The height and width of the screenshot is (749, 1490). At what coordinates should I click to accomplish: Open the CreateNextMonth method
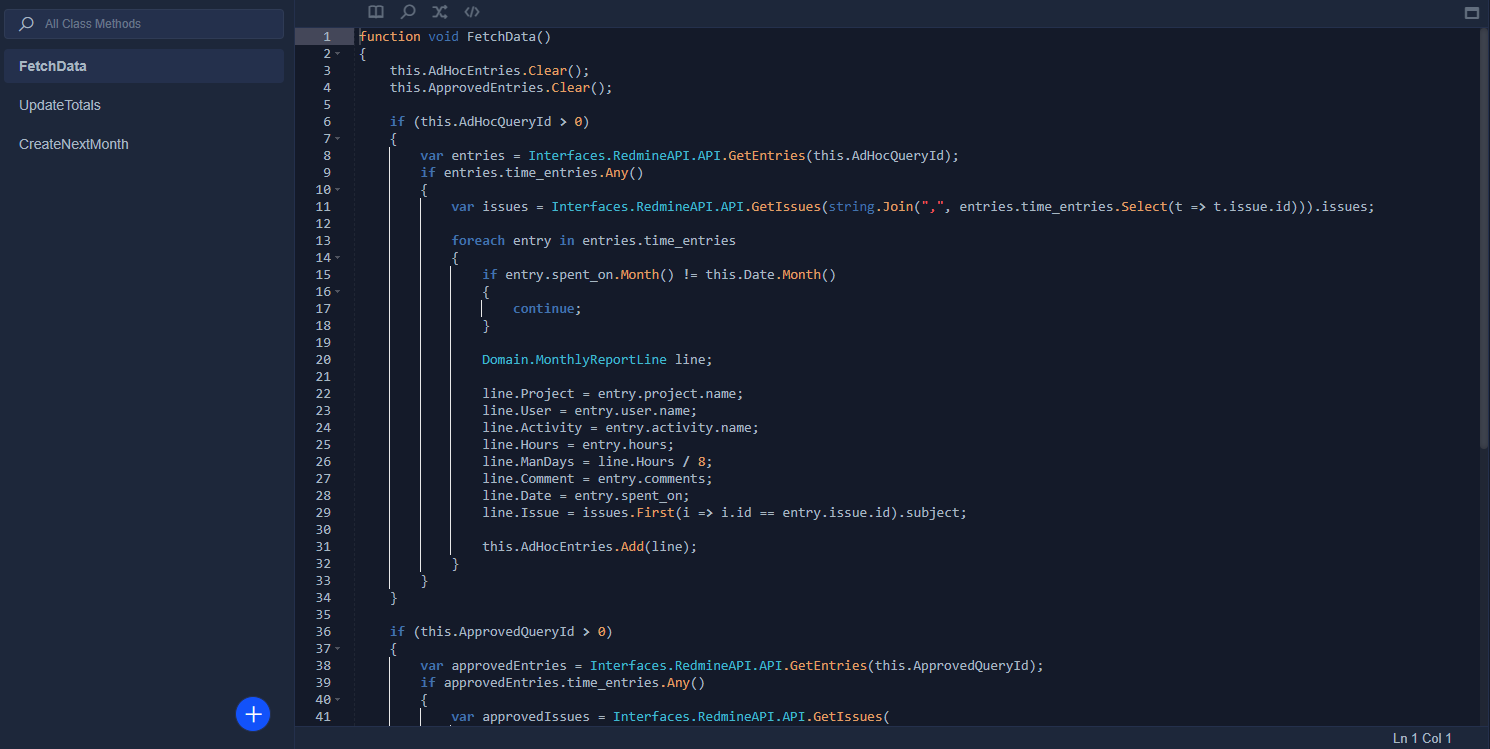(74, 144)
